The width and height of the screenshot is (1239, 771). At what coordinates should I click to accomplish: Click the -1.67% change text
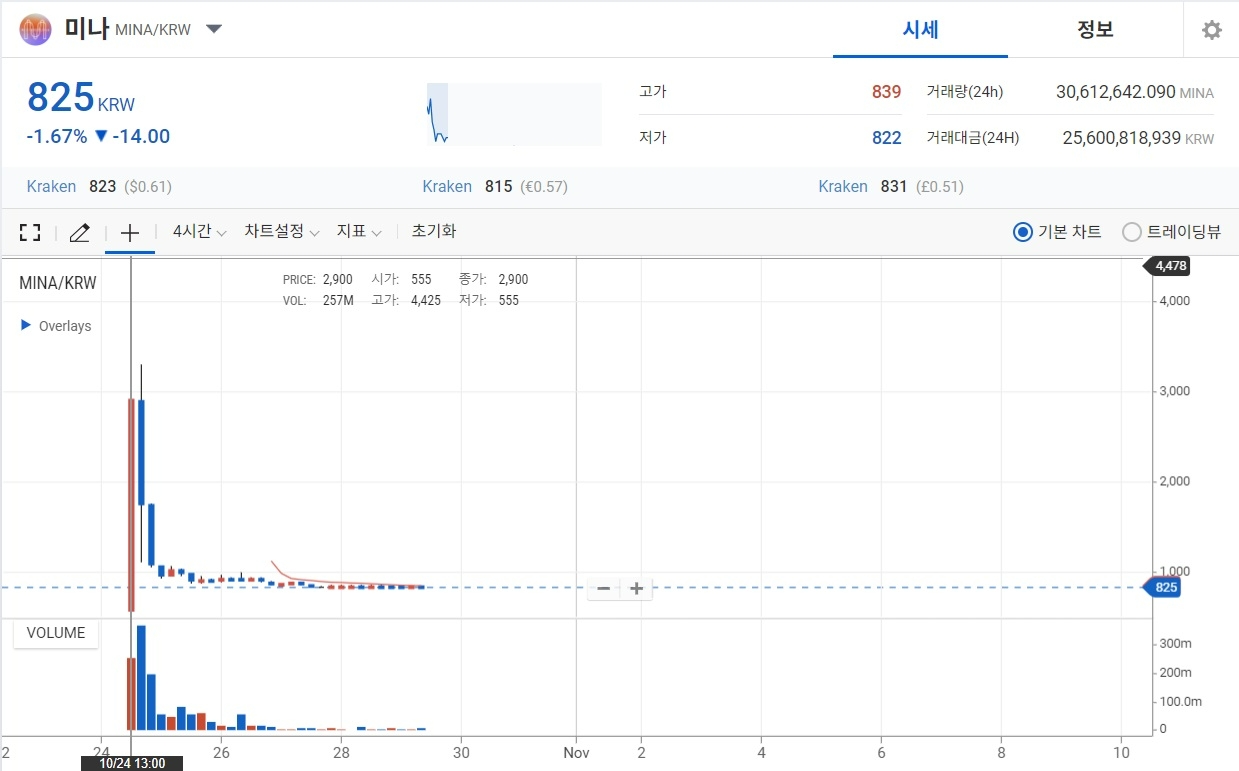point(56,136)
